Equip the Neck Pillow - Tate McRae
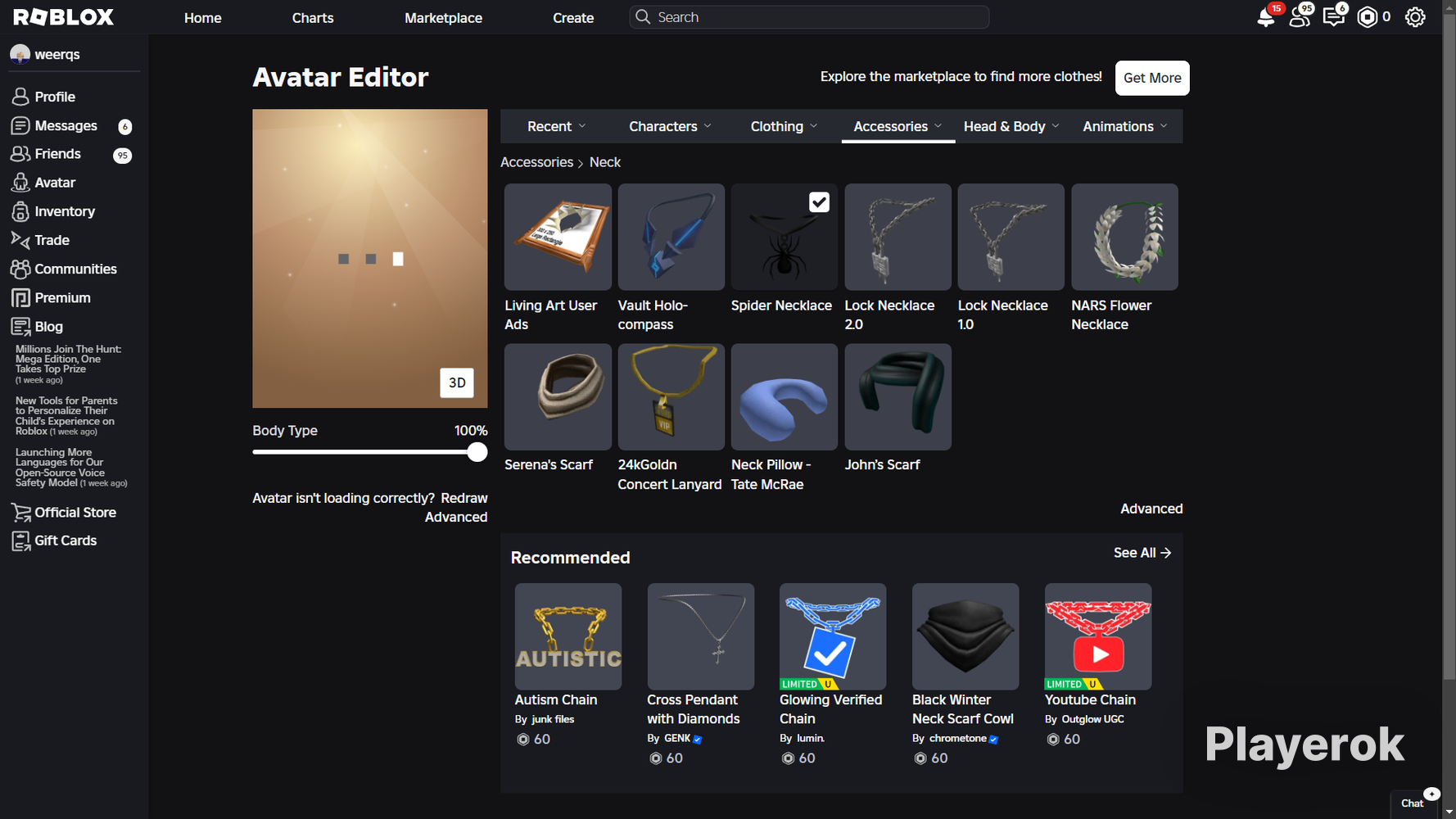The width and height of the screenshot is (1456, 819). pyautogui.click(x=785, y=396)
